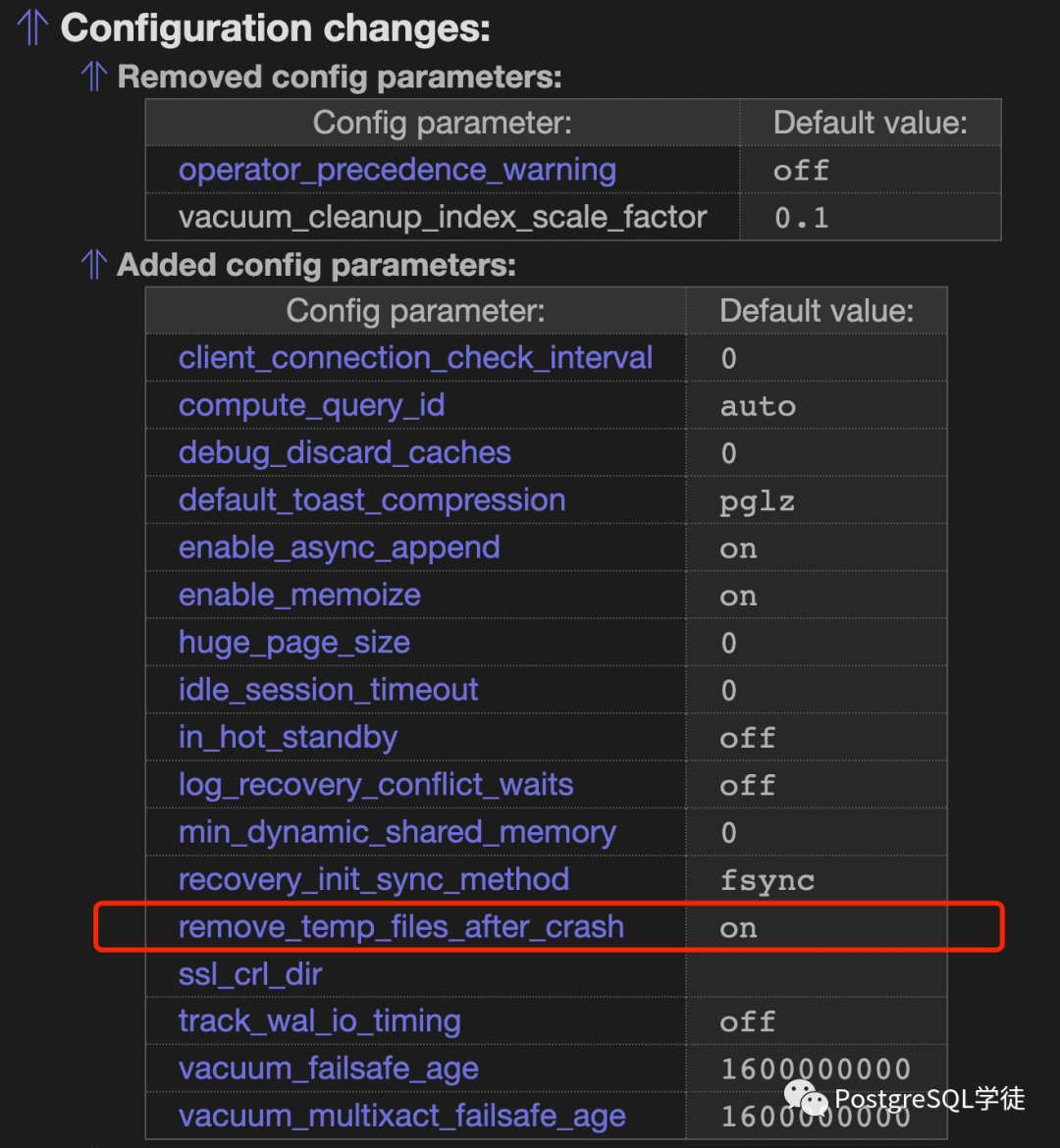Viewport: 1060px width, 1148px height.
Task: Collapse the Configuration changes section arrow
Action: click(32, 27)
